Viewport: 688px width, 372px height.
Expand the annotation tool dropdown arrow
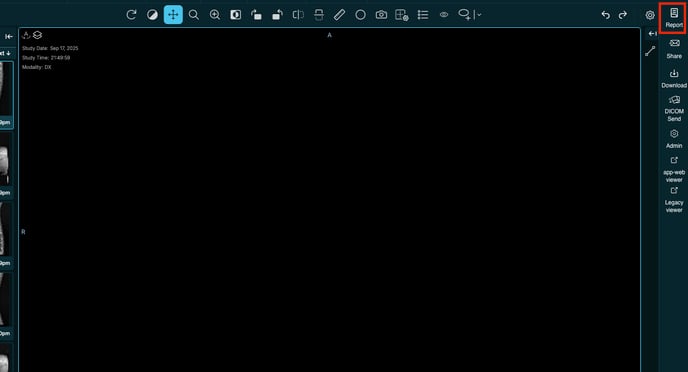[x=479, y=15]
